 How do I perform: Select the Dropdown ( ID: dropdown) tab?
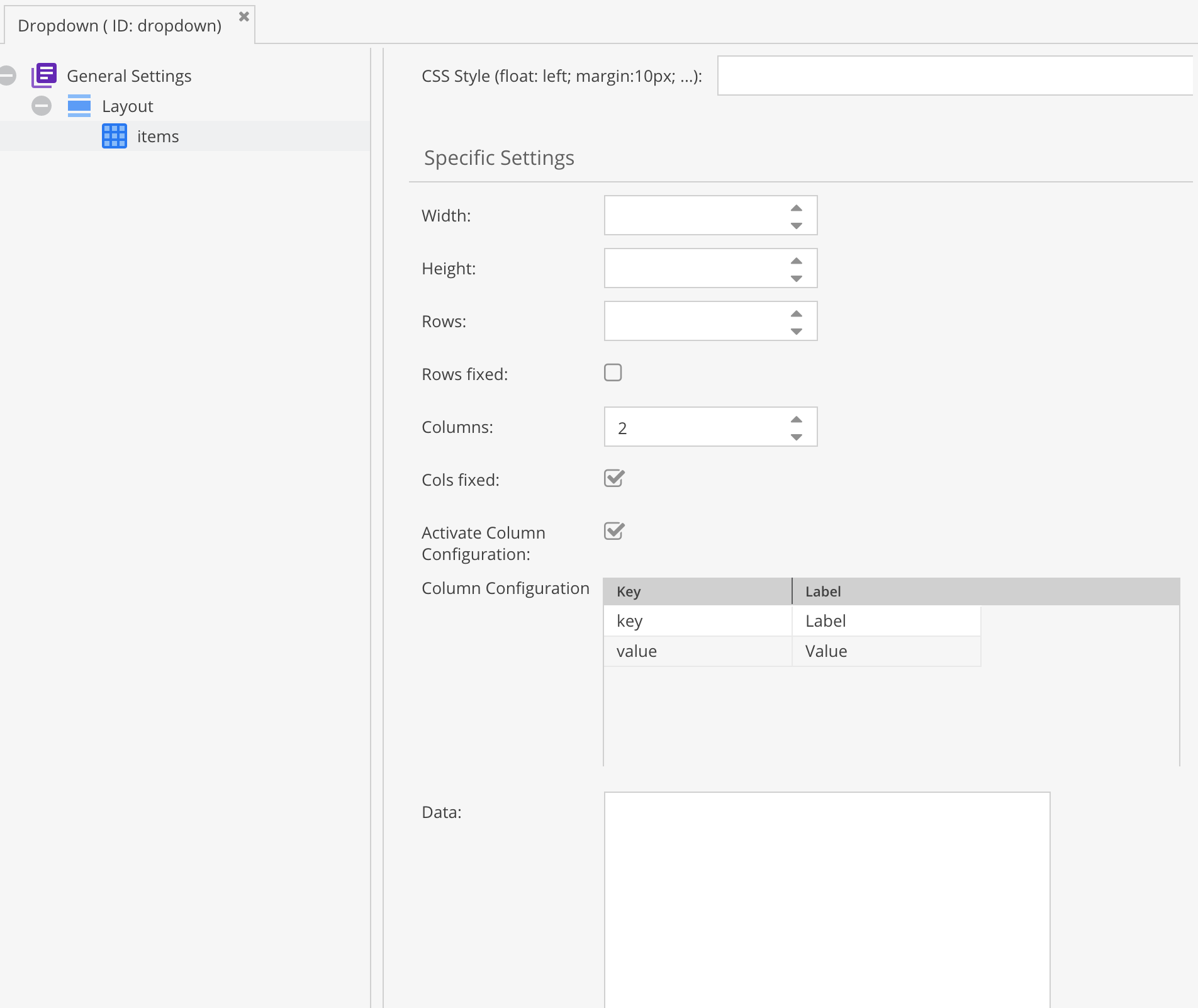(120, 26)
